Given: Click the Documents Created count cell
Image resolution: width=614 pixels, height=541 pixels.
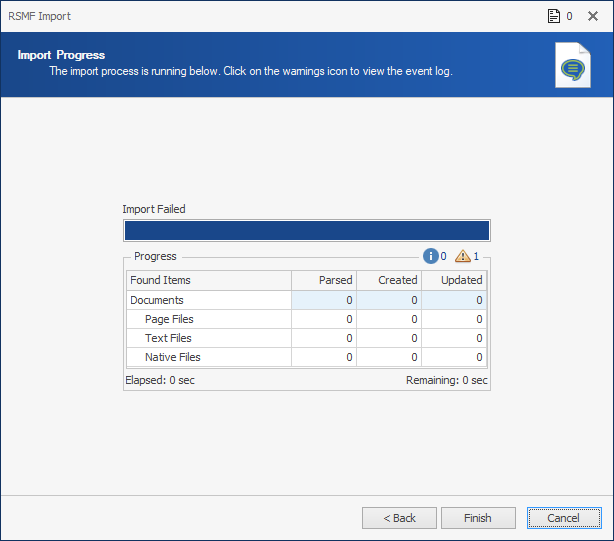Looking at the screenshot, I should coord(389,300).
